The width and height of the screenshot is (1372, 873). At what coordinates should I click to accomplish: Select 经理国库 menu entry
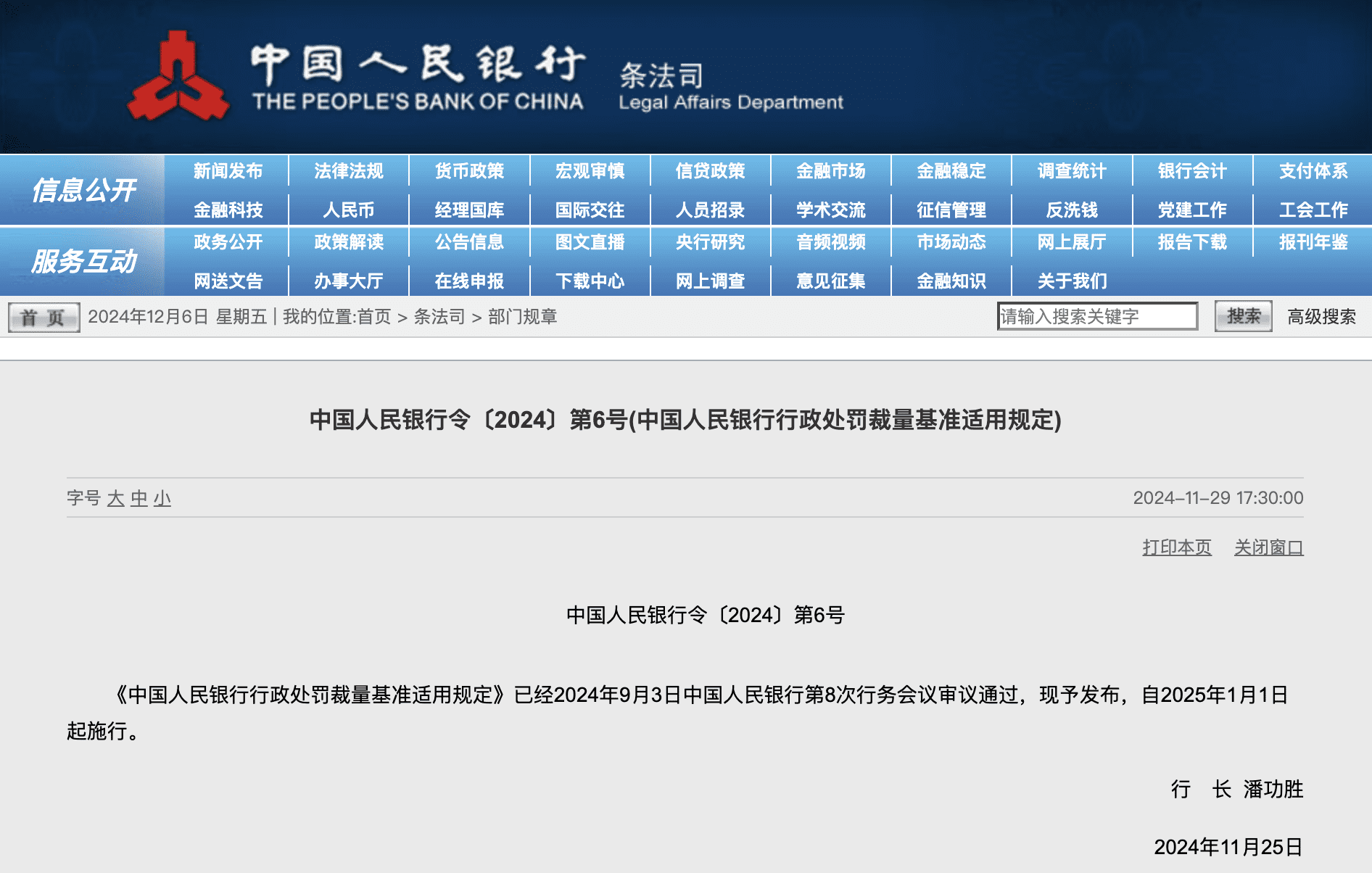tap(469, 210)
